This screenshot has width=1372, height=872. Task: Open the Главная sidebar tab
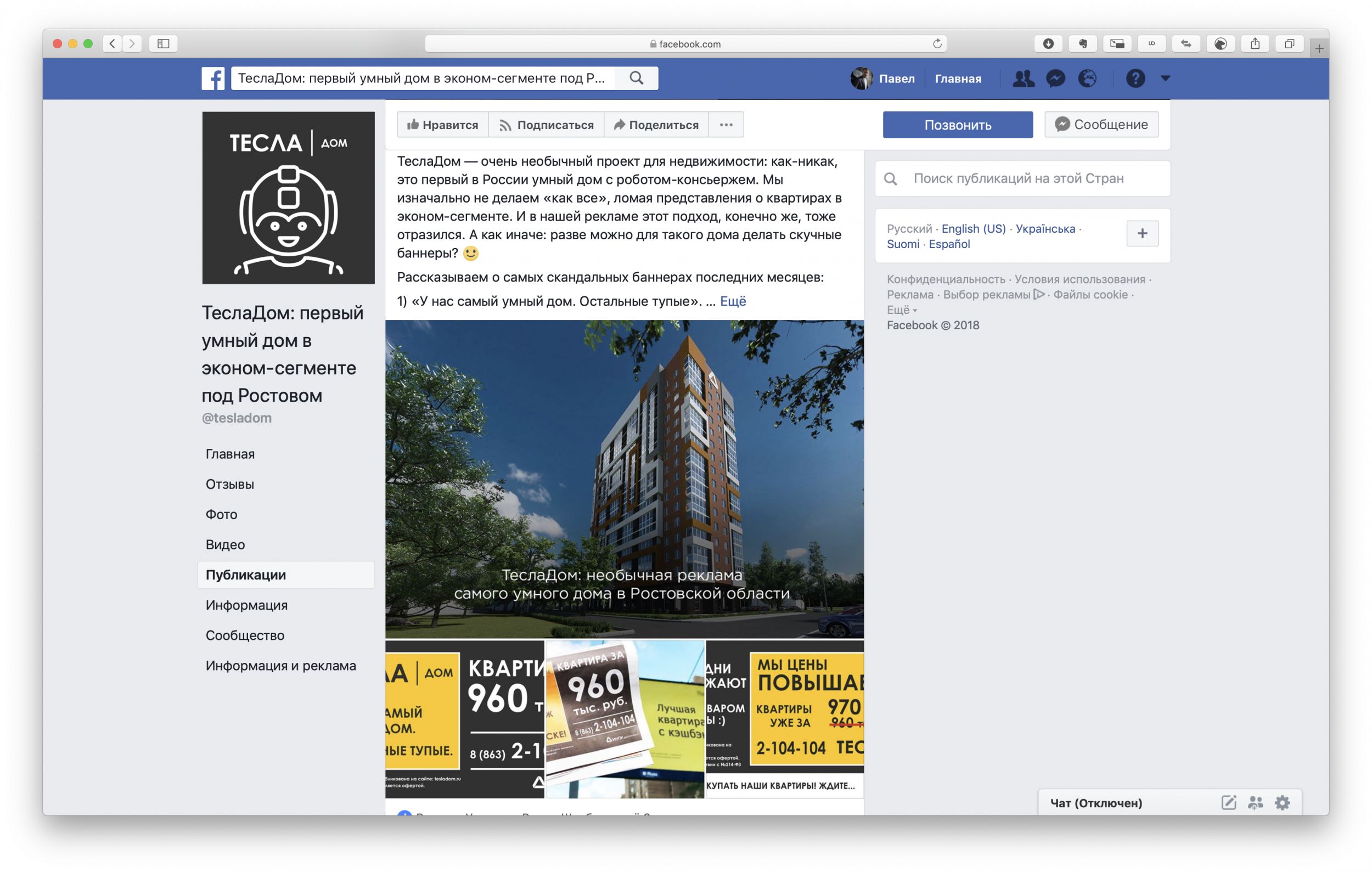pos(230,454)
